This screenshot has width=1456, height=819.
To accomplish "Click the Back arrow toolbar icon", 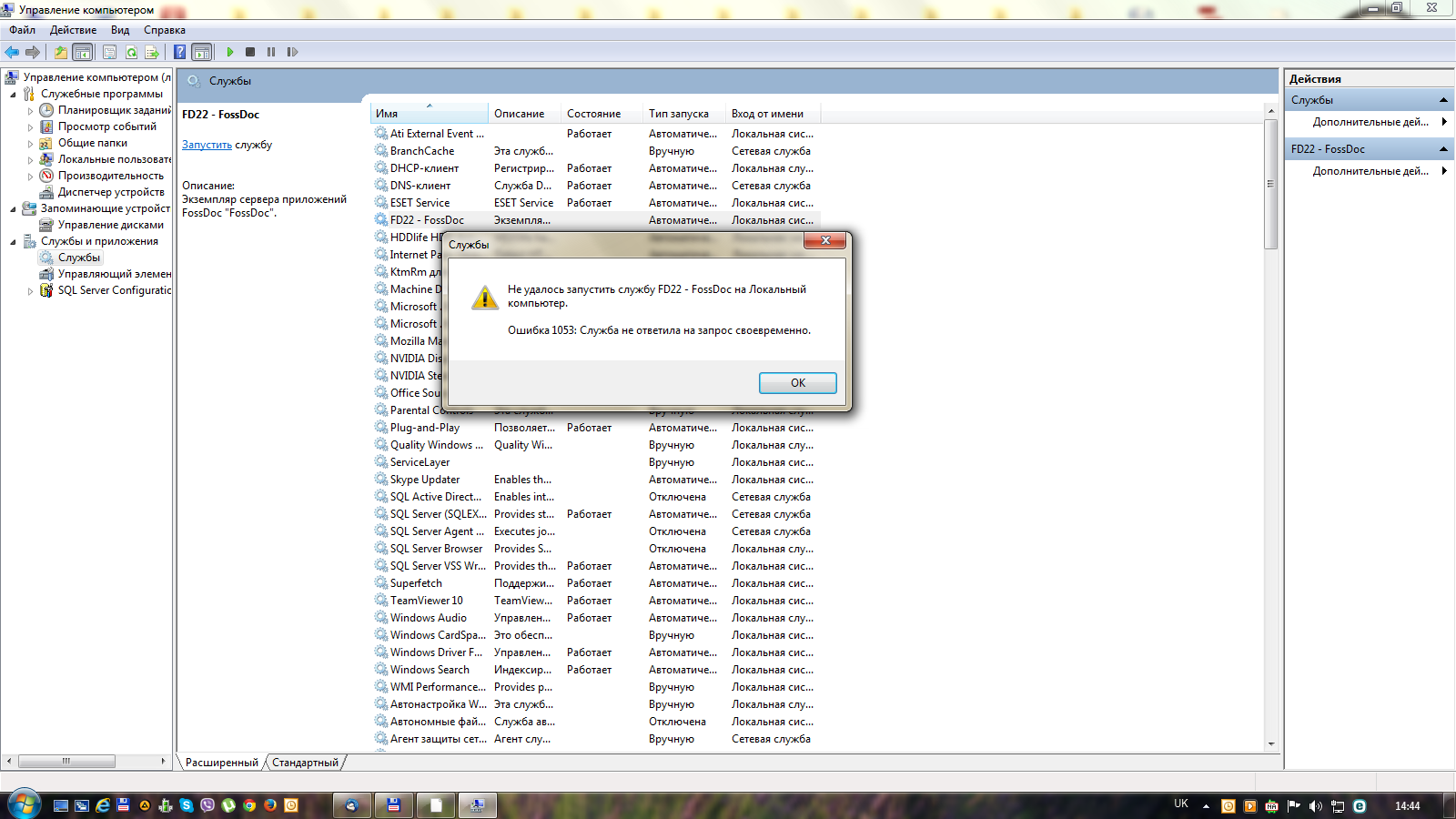I will [12, 52].
